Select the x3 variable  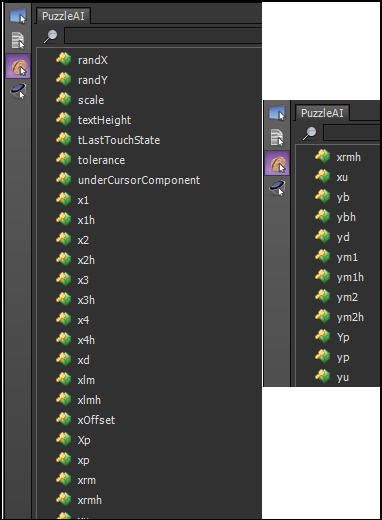[83, 280]
